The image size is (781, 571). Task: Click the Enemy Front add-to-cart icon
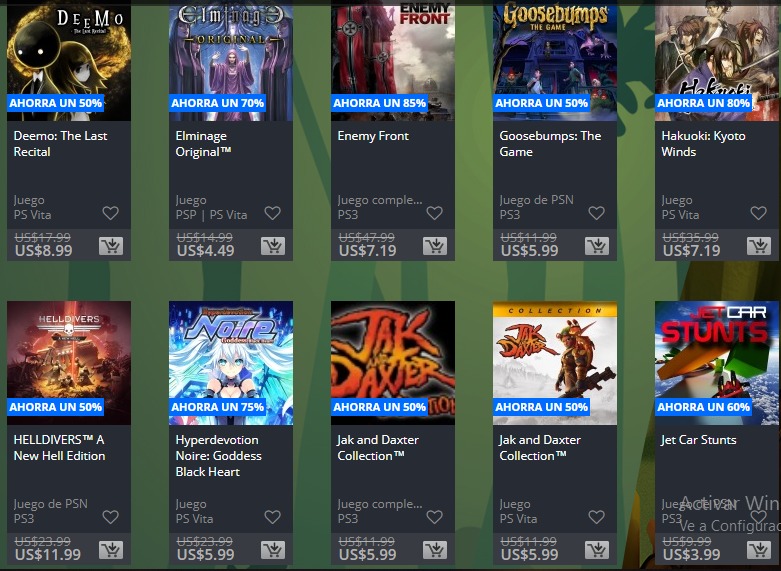click(x=435, y=246)
